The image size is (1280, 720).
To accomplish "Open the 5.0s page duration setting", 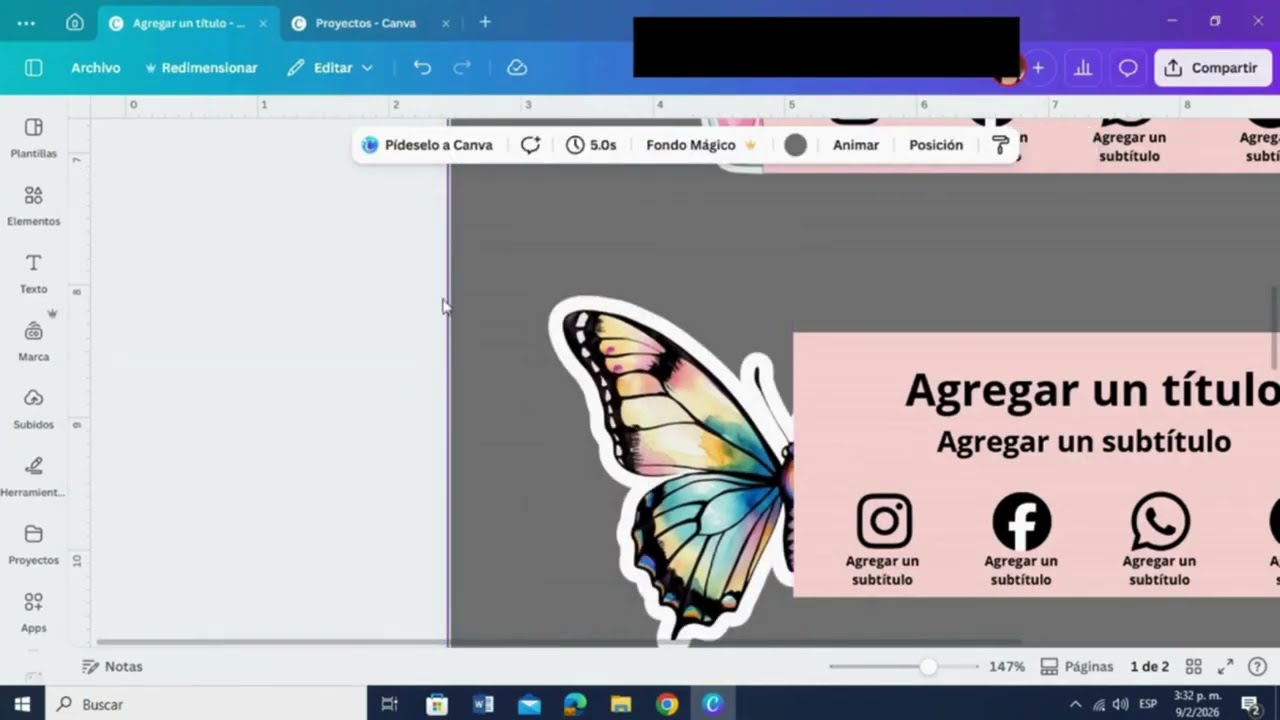I will [x=591, y=145].
